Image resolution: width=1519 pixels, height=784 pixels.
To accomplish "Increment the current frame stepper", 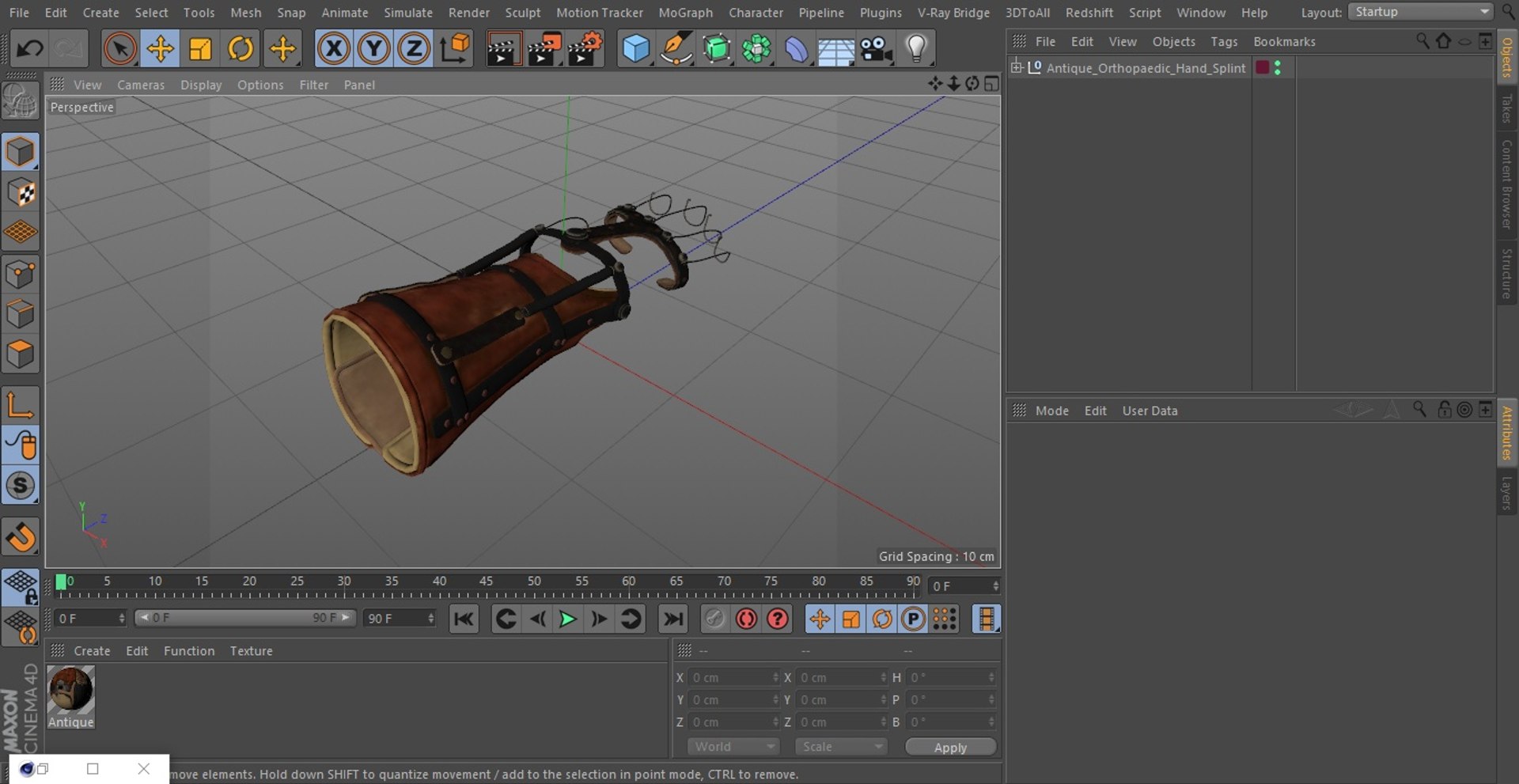I will click(995, 582).
